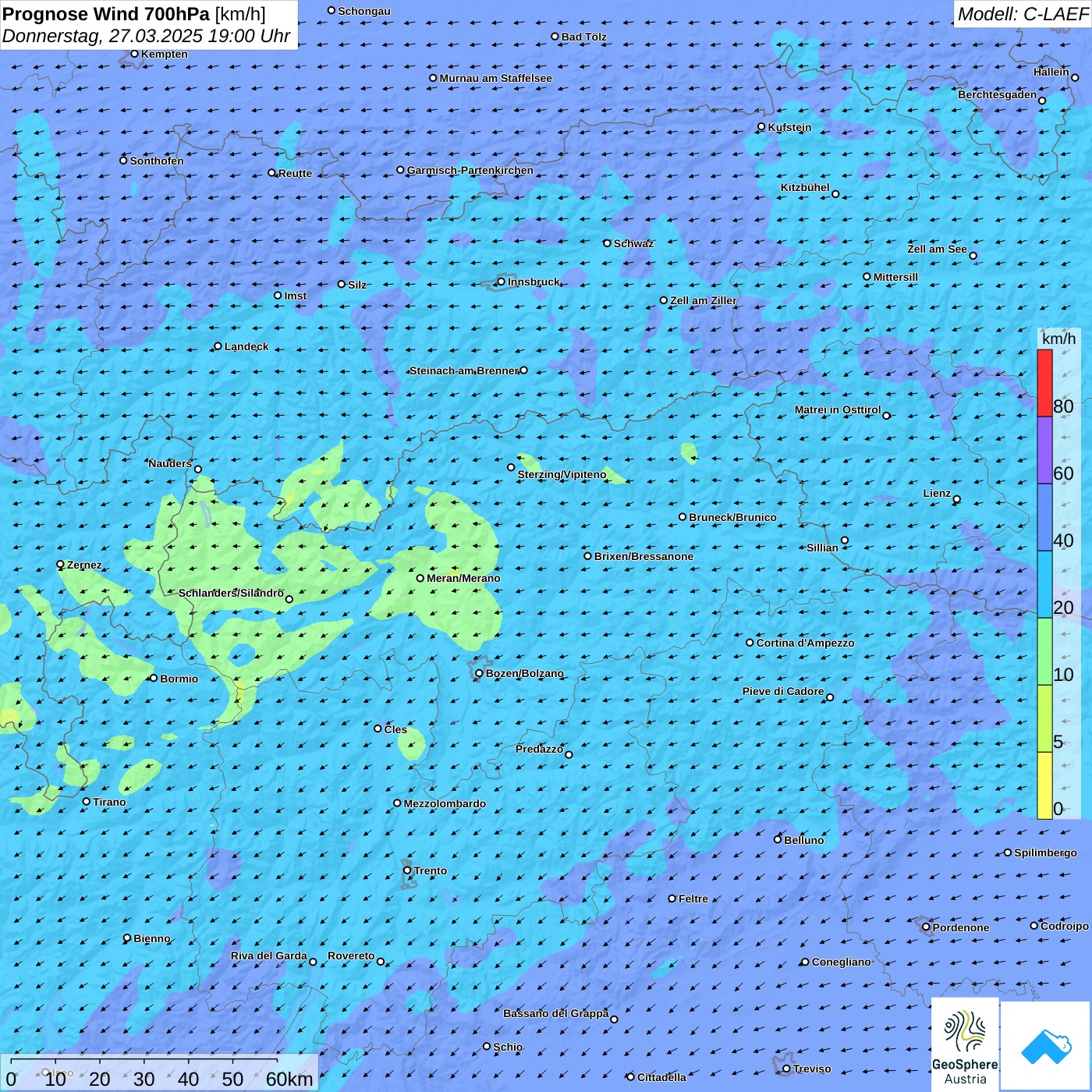
Task: Click the 'Zell am Ziller' label
Action: click(x=703, y=300)
